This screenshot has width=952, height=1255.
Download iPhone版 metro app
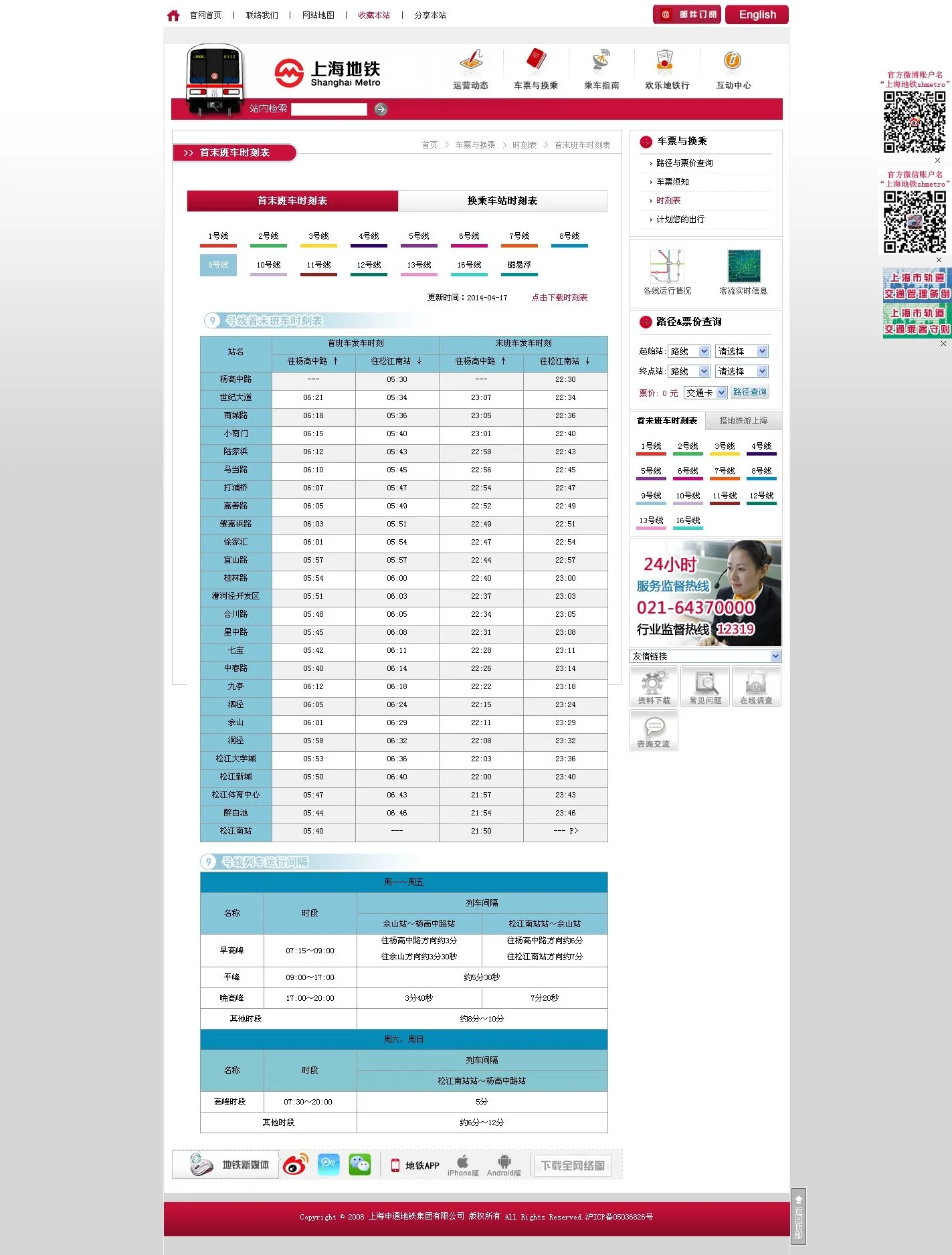(463, 1165)
